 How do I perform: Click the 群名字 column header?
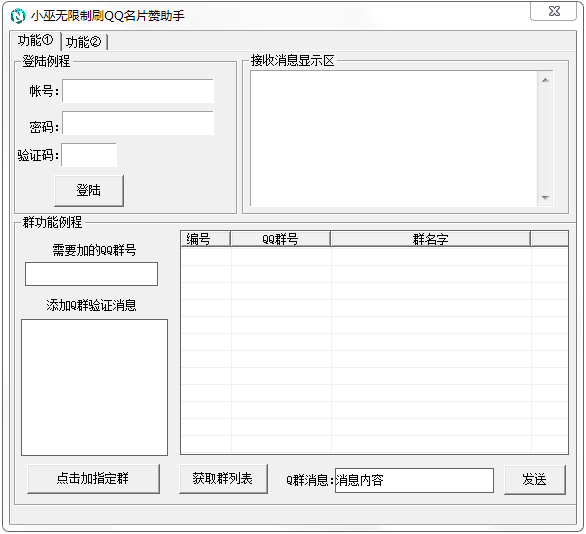430,239
